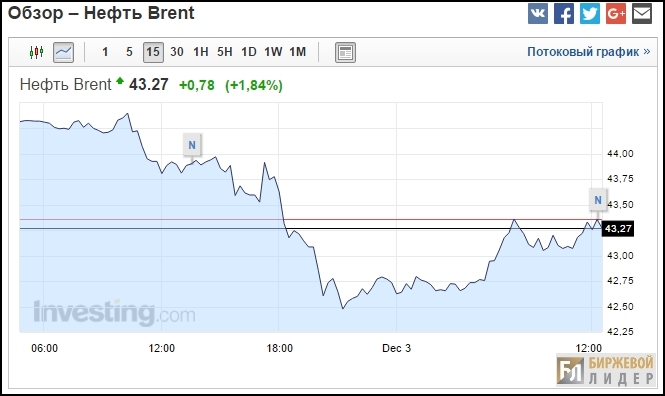
Task: Switch to candlestick chart view
Action: (36, 52)
